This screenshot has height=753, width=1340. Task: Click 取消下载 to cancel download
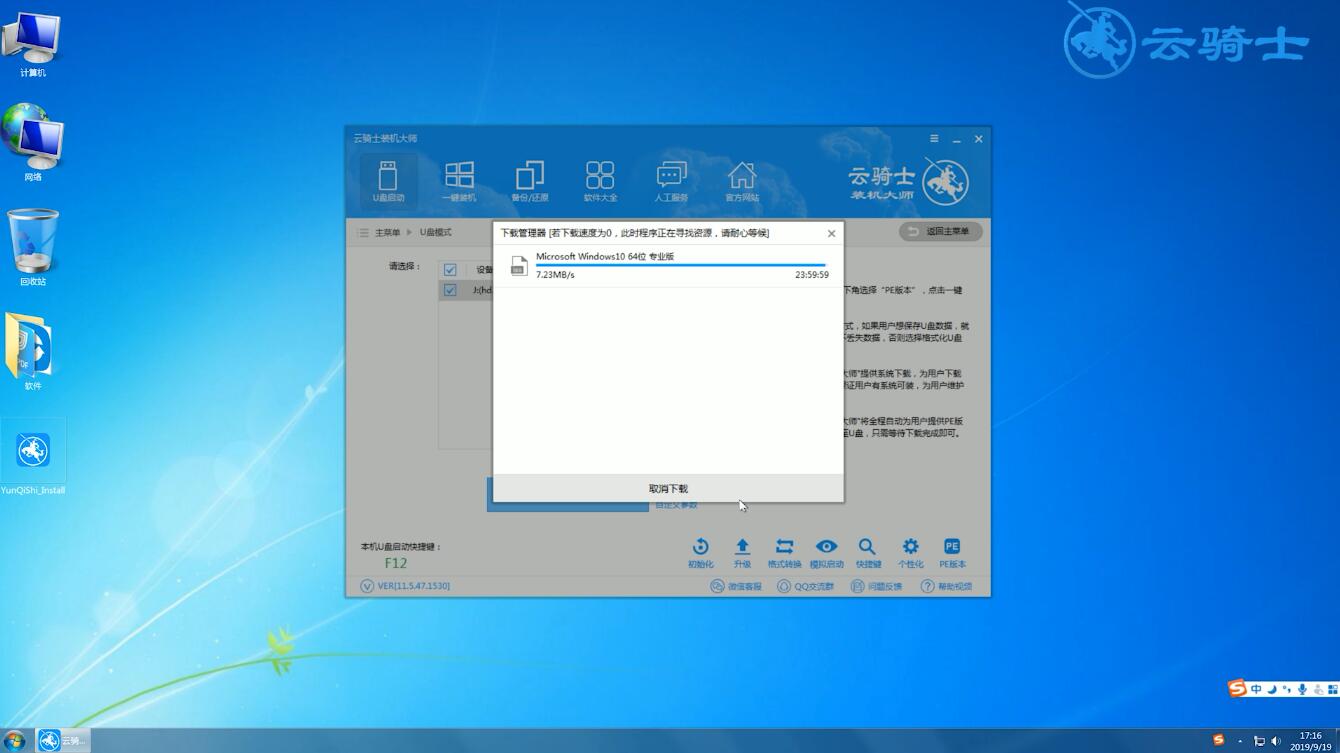[x=668, y=489]
